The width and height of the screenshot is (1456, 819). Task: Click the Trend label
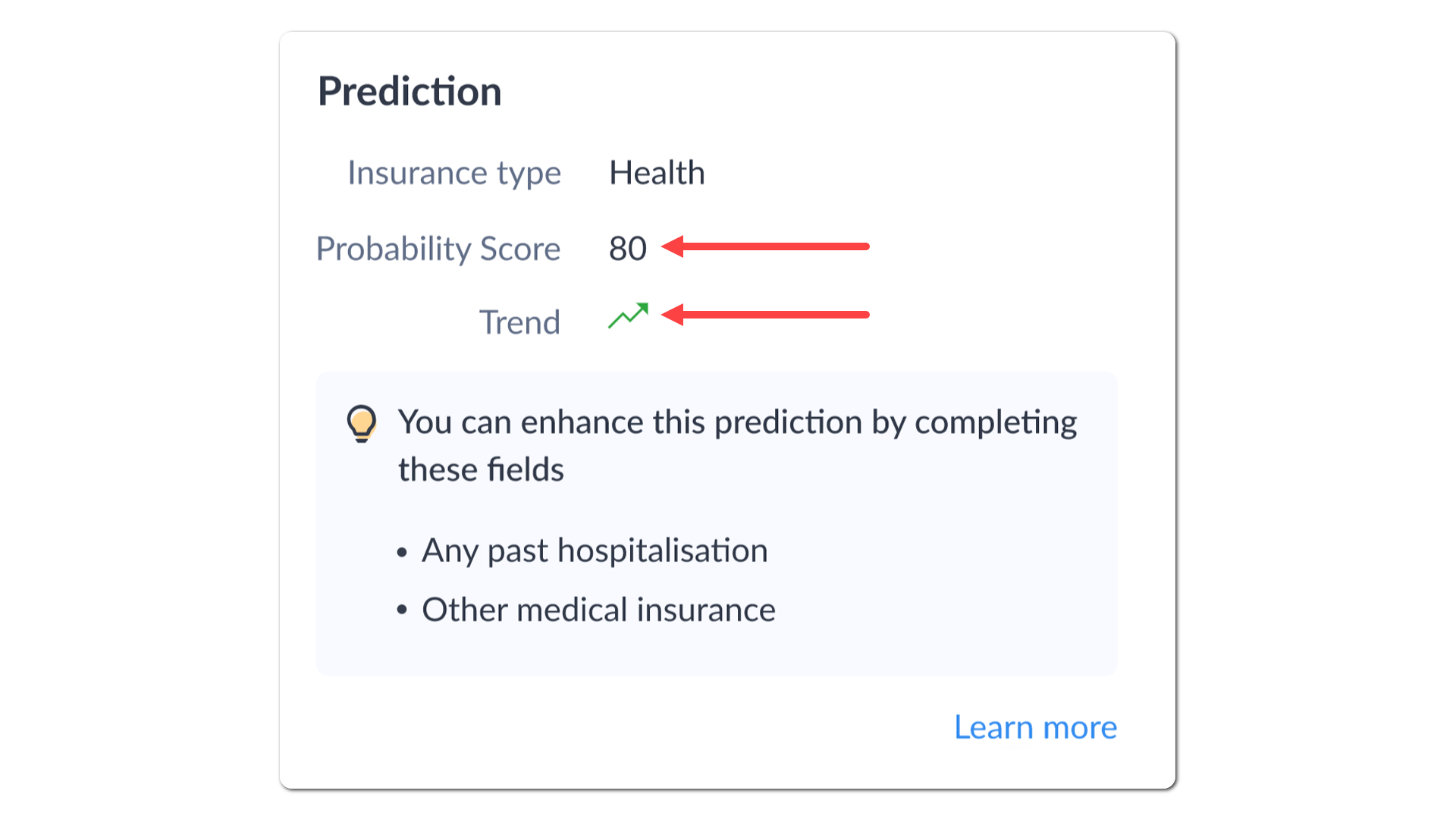click(519, 322)
